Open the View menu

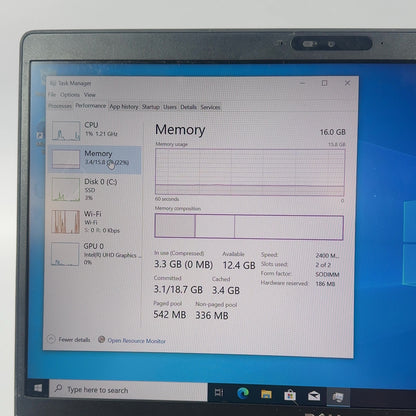point(90,95)
